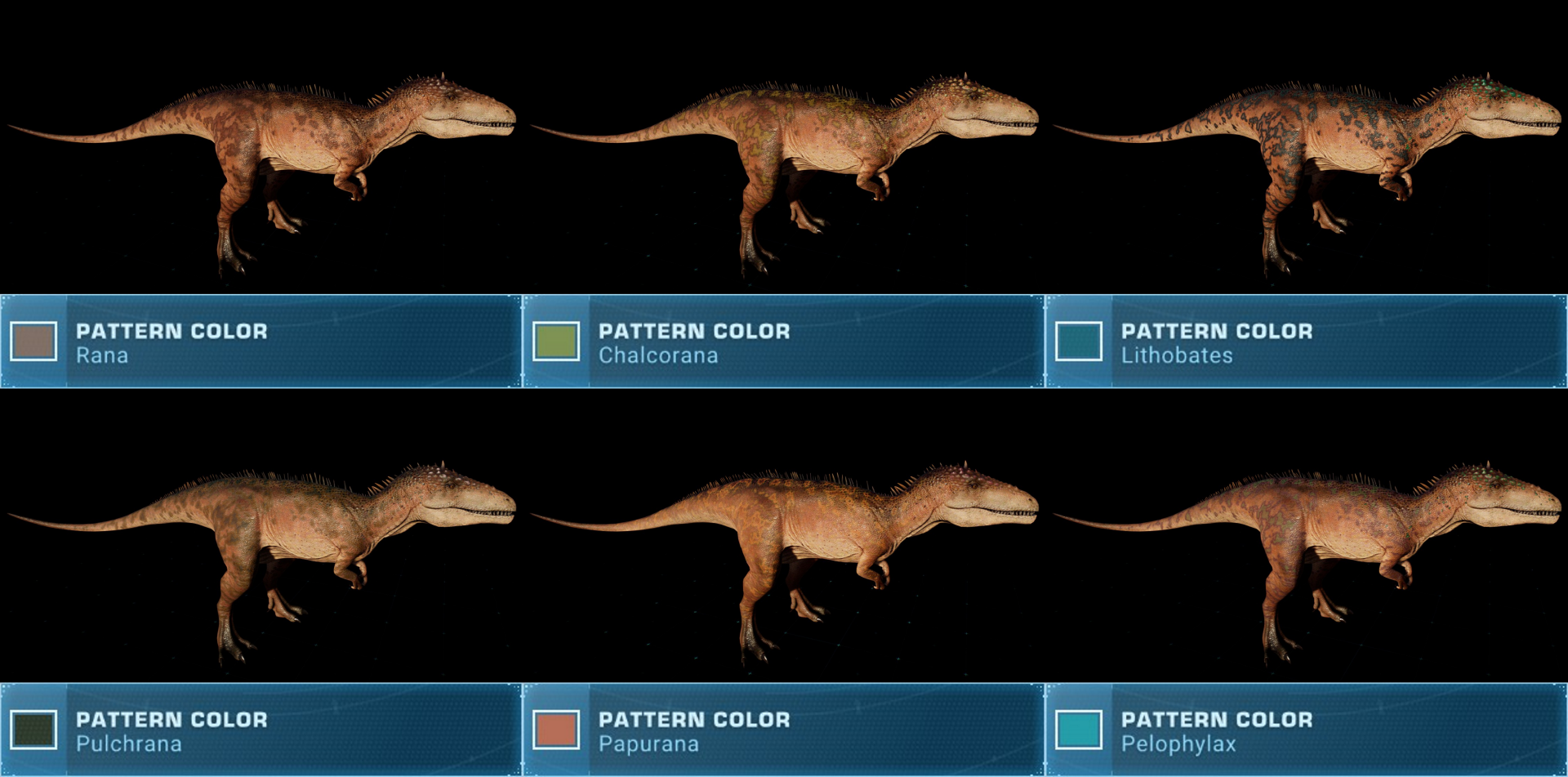This screenshot has height=777, width=1568.
Task: Click the Pelophylax cyan color swatch
Action: 1079,730
